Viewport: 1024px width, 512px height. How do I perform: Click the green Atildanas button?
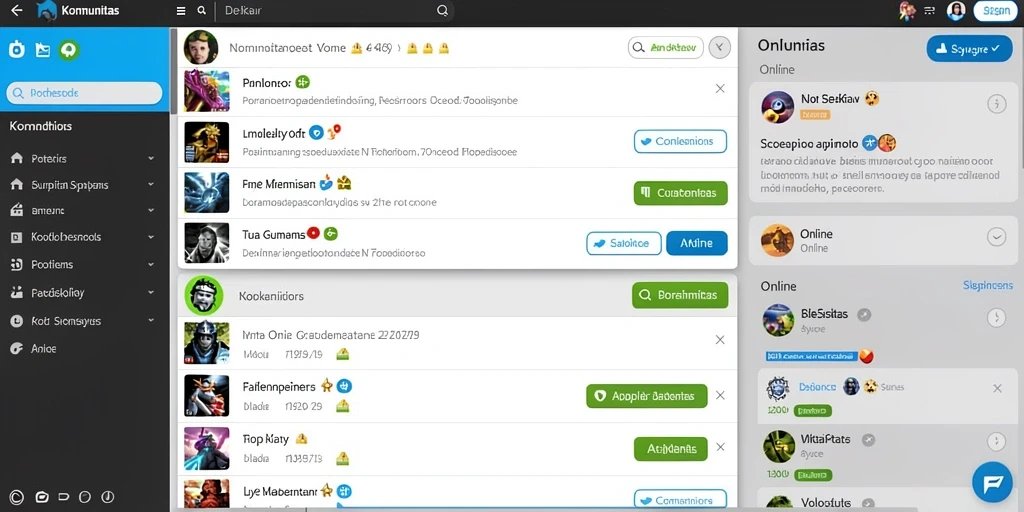(671, 449)
